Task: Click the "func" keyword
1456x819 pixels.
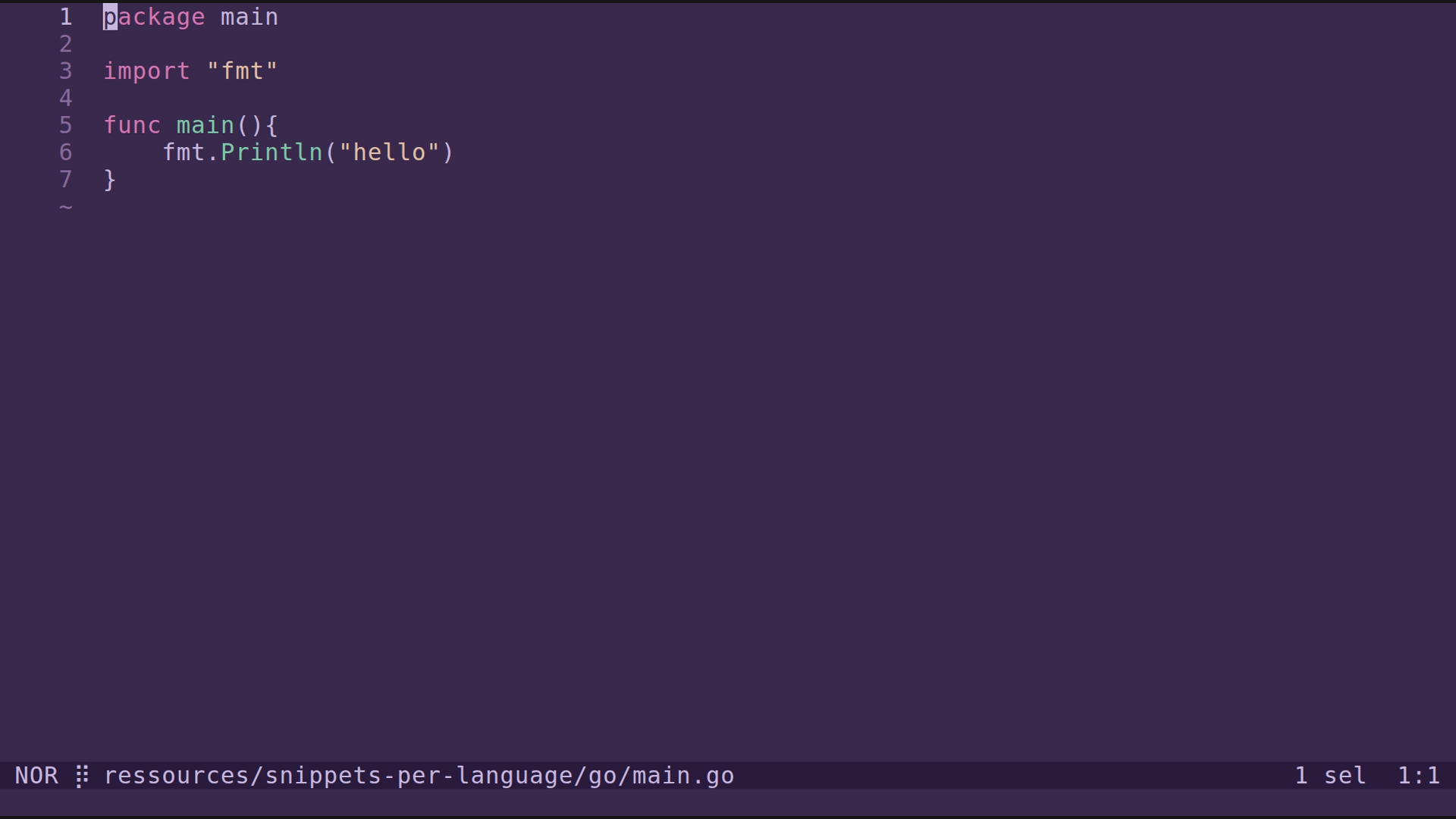Action: click(132, 125)
